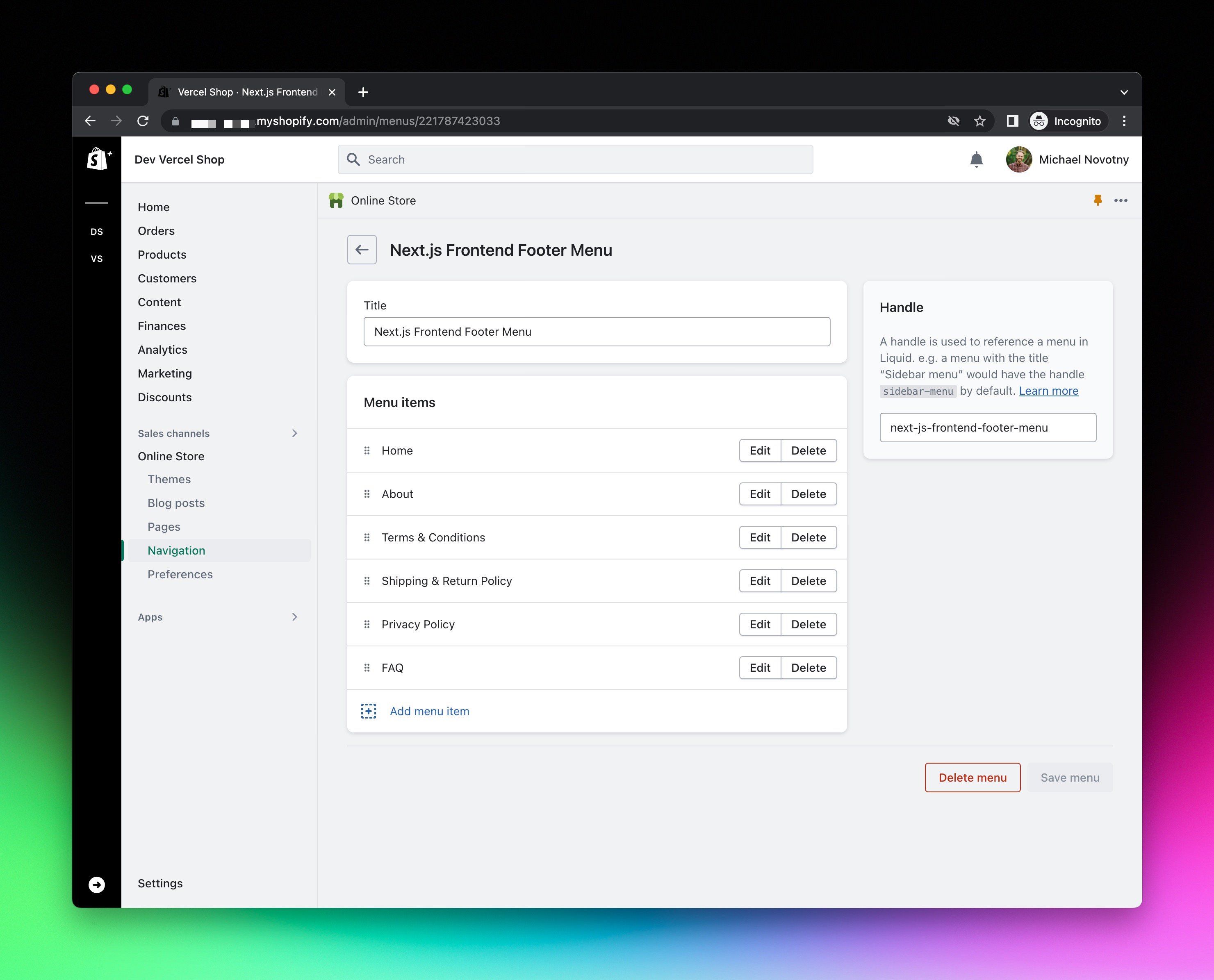This screenshot has width=1214, height=980.
Task: Click drag handle for Shipping & Return Policy
Action: point(367,581)
